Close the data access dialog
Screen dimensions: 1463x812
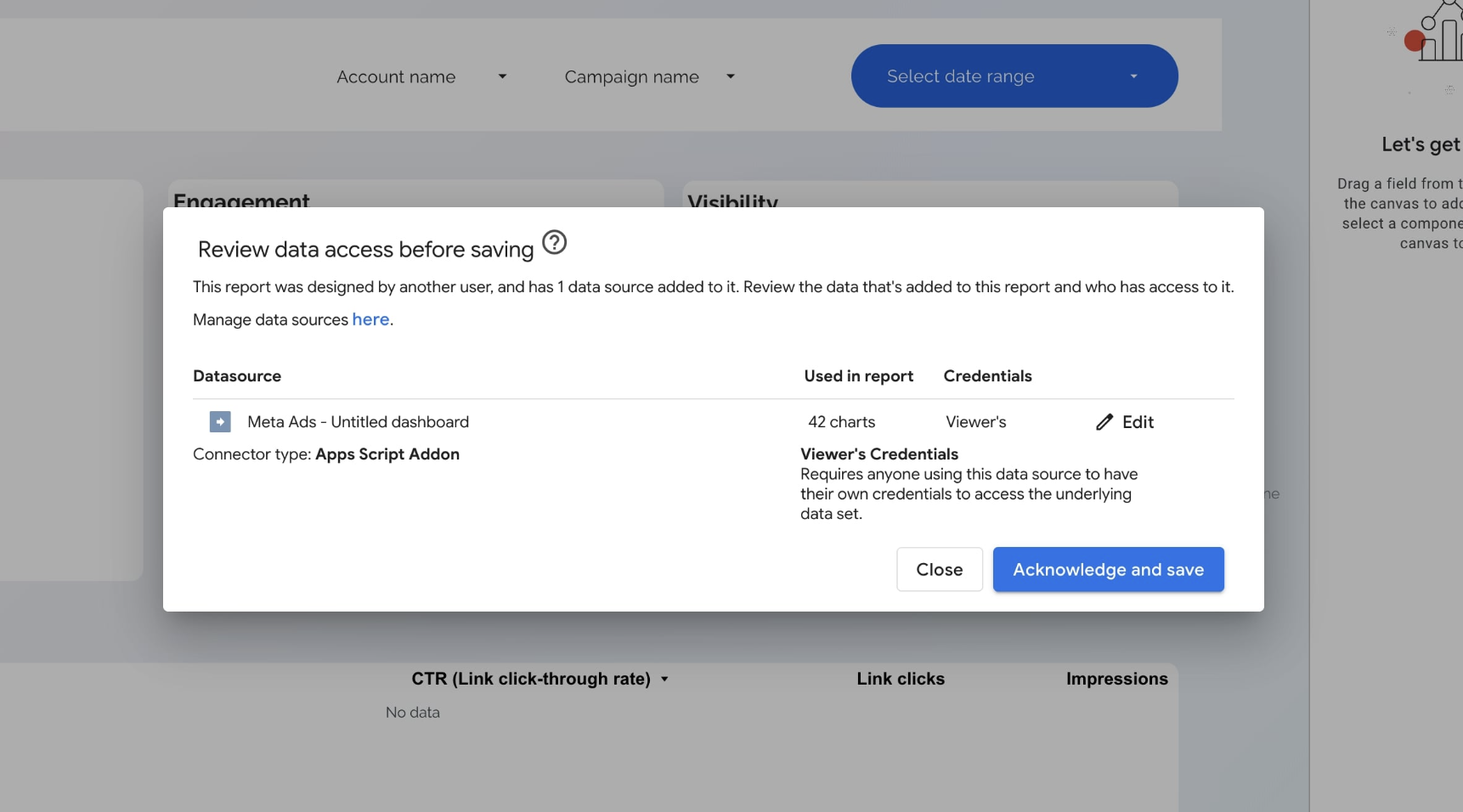[939, 569]
